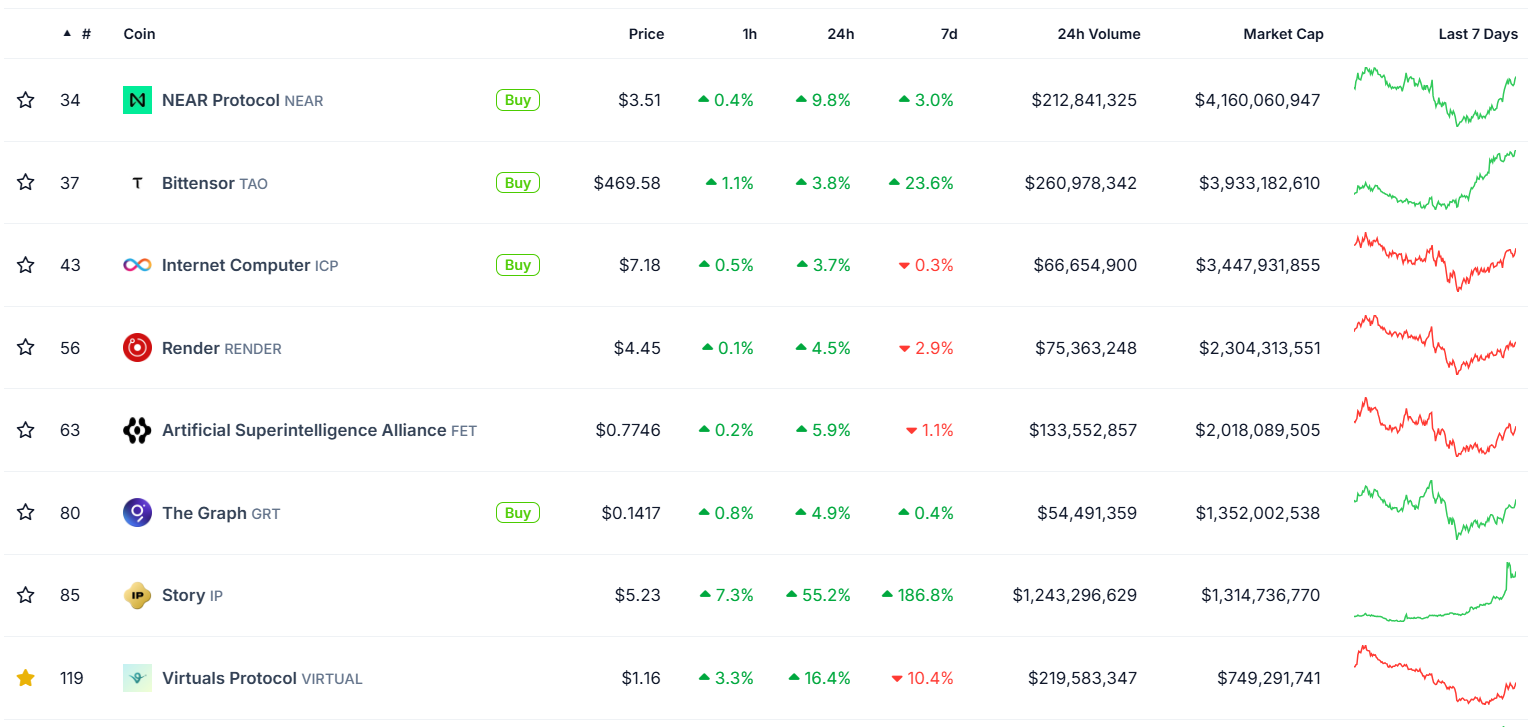Click the Internet Computer infinity logo
Image resolution: width=1536 pixels, height=727 pixels.
(137, 265)
